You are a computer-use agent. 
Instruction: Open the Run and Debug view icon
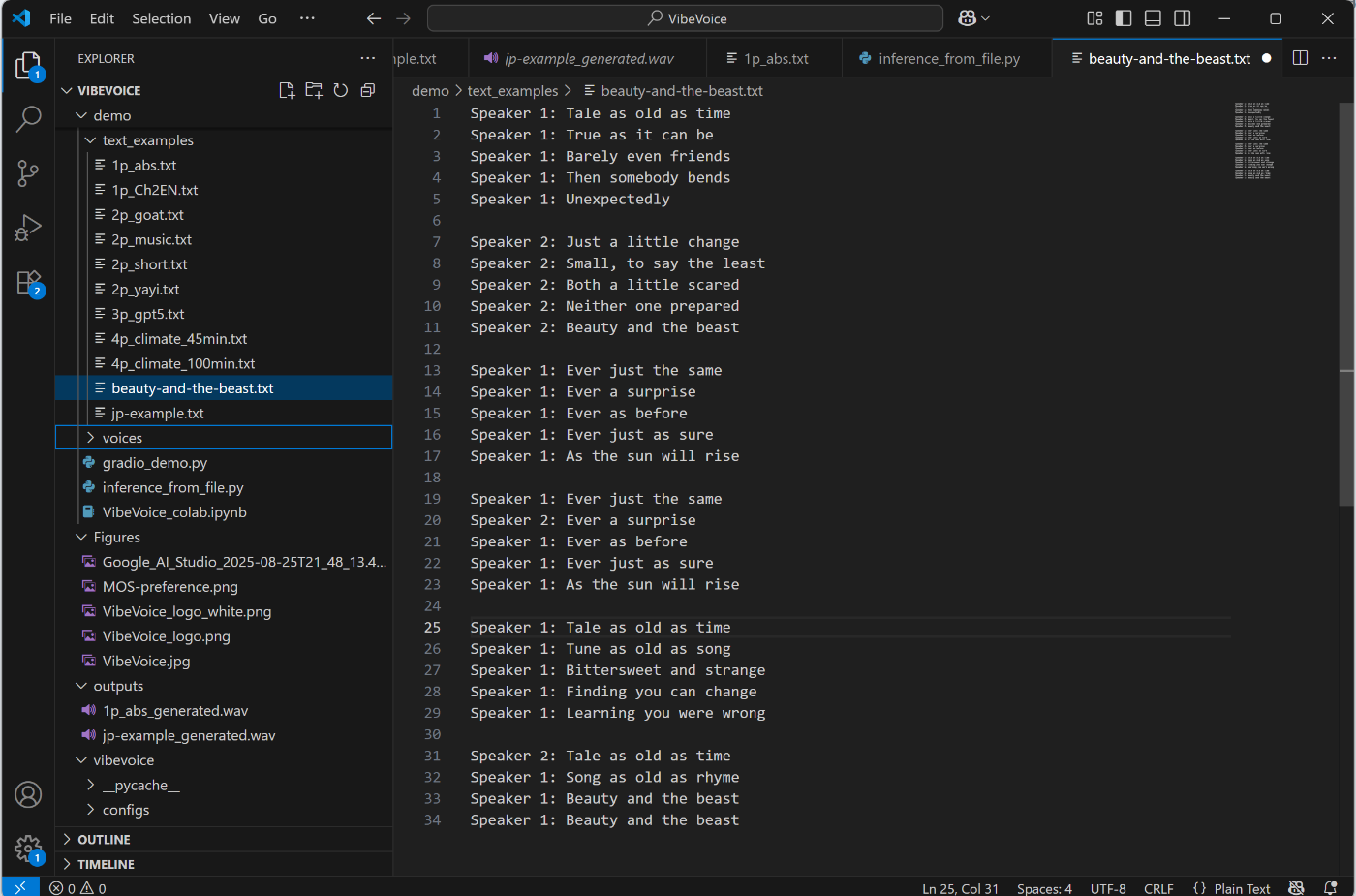point(28,228)
